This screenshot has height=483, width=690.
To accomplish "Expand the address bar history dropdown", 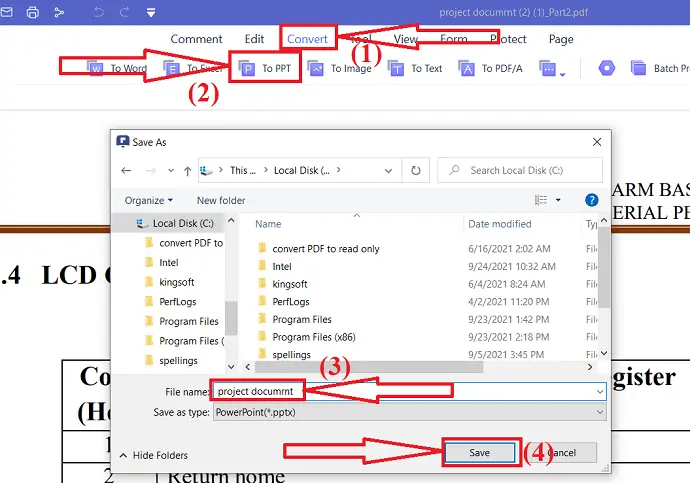I will click(388, 171).
